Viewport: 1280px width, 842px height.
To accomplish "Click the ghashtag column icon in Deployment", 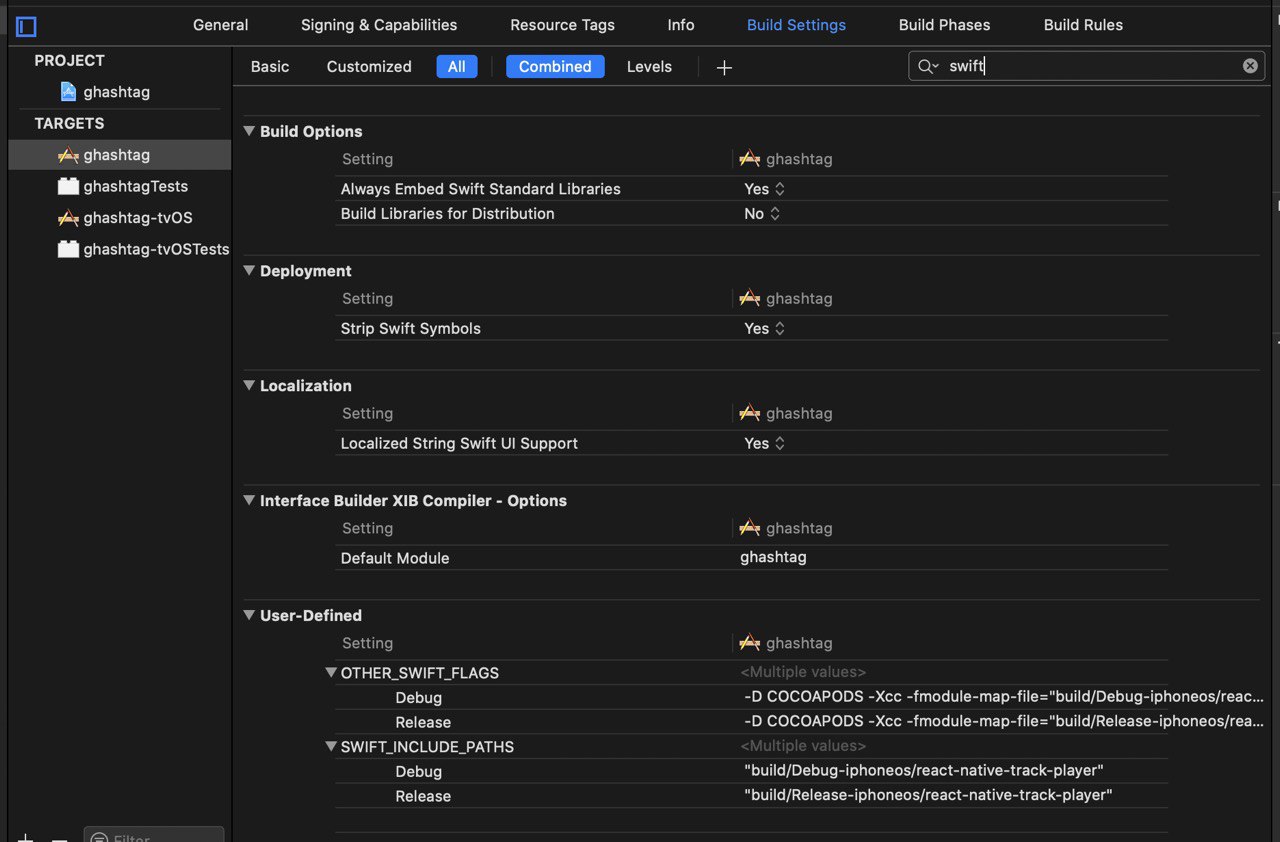I will [x=750, y=298].
